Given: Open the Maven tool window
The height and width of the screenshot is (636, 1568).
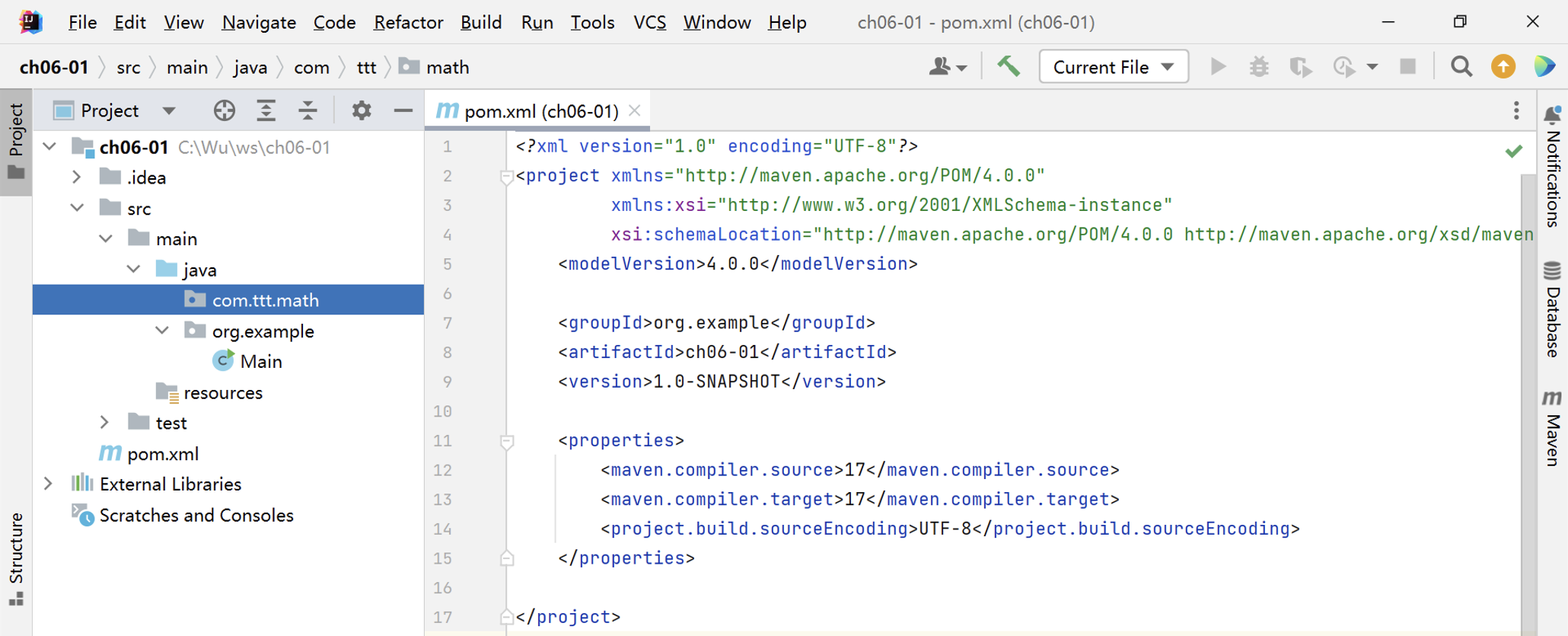Looking at the screenshot, I should pyautogui.click(x=1553, y=428).
